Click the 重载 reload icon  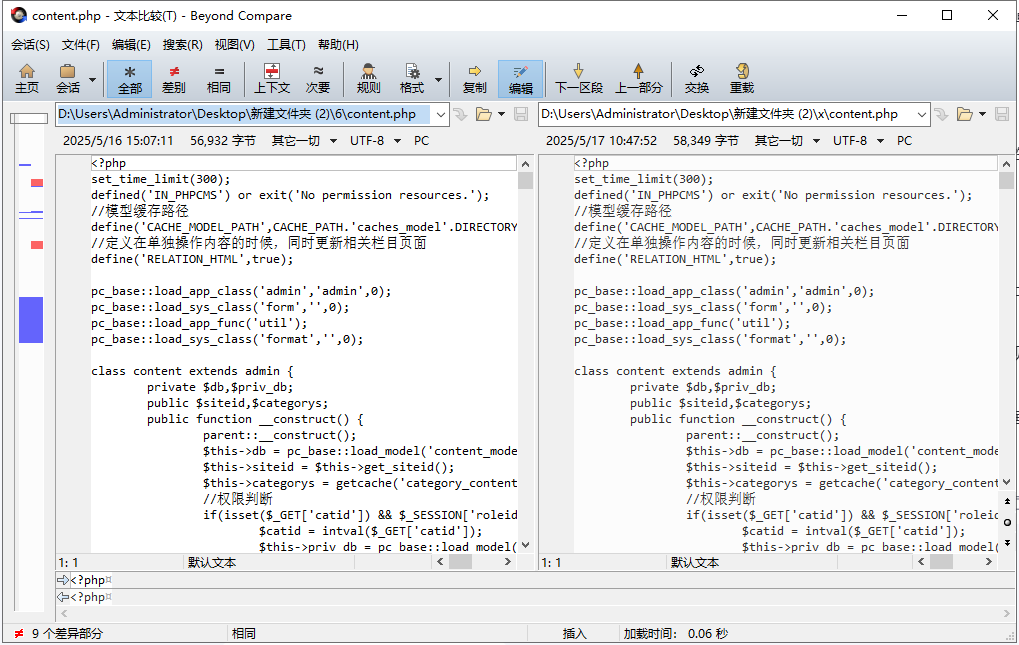[742, 79]
